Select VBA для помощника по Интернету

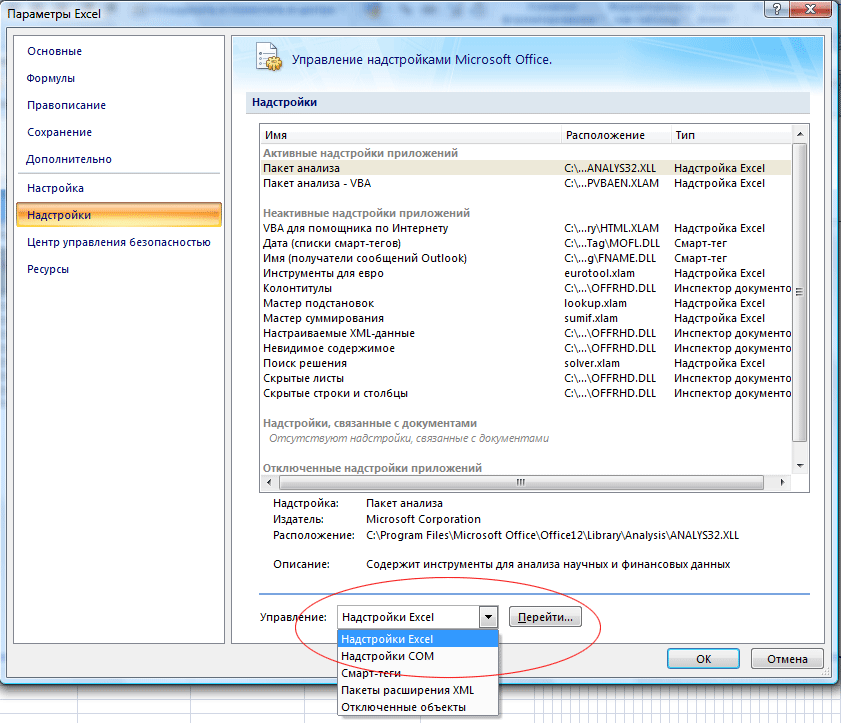(526, 228)
